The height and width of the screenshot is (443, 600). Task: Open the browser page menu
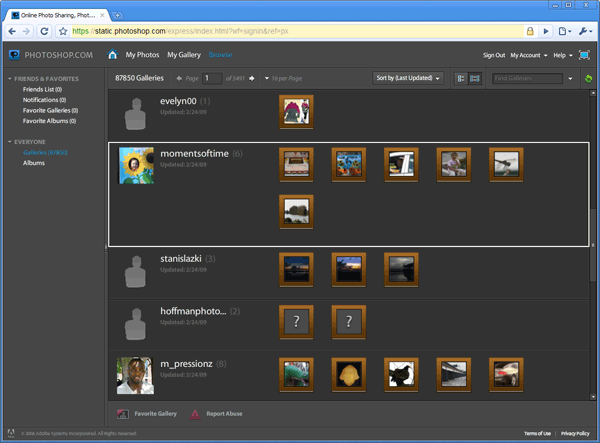coord(565,31)
